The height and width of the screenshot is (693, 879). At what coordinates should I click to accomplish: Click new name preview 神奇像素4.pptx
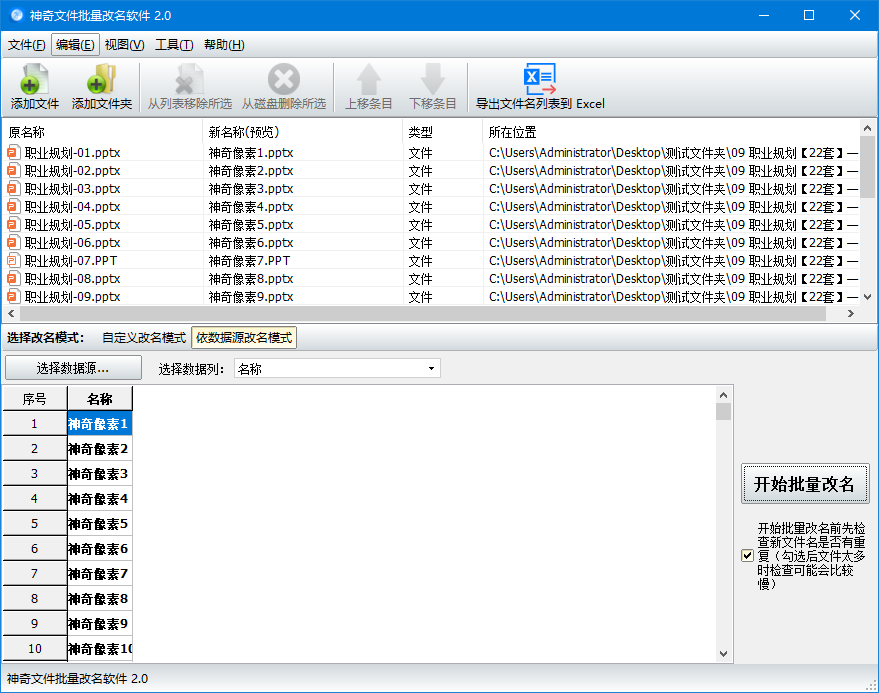point(251,207)
